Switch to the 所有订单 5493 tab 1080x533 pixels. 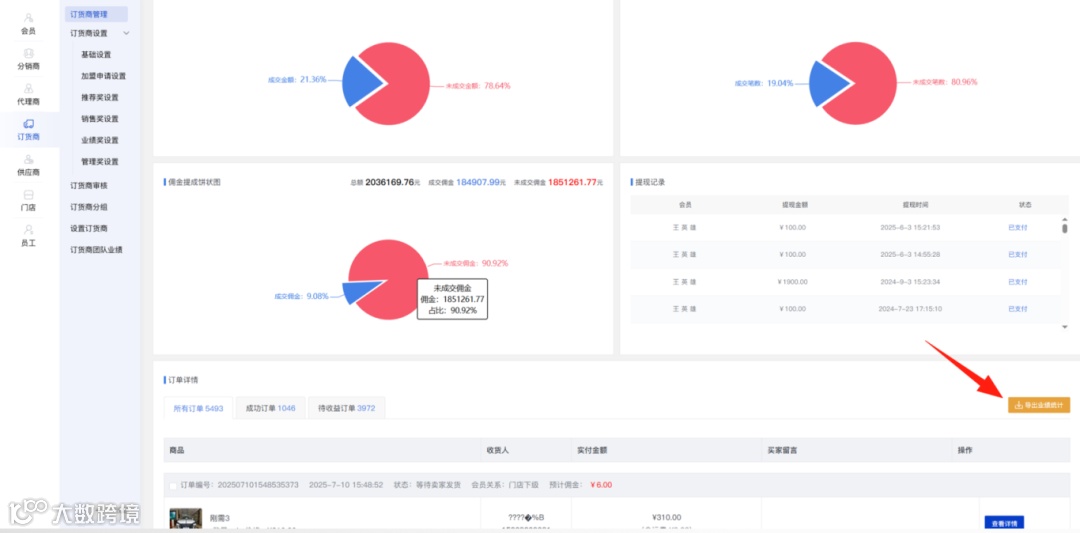[x=198, y=408]
